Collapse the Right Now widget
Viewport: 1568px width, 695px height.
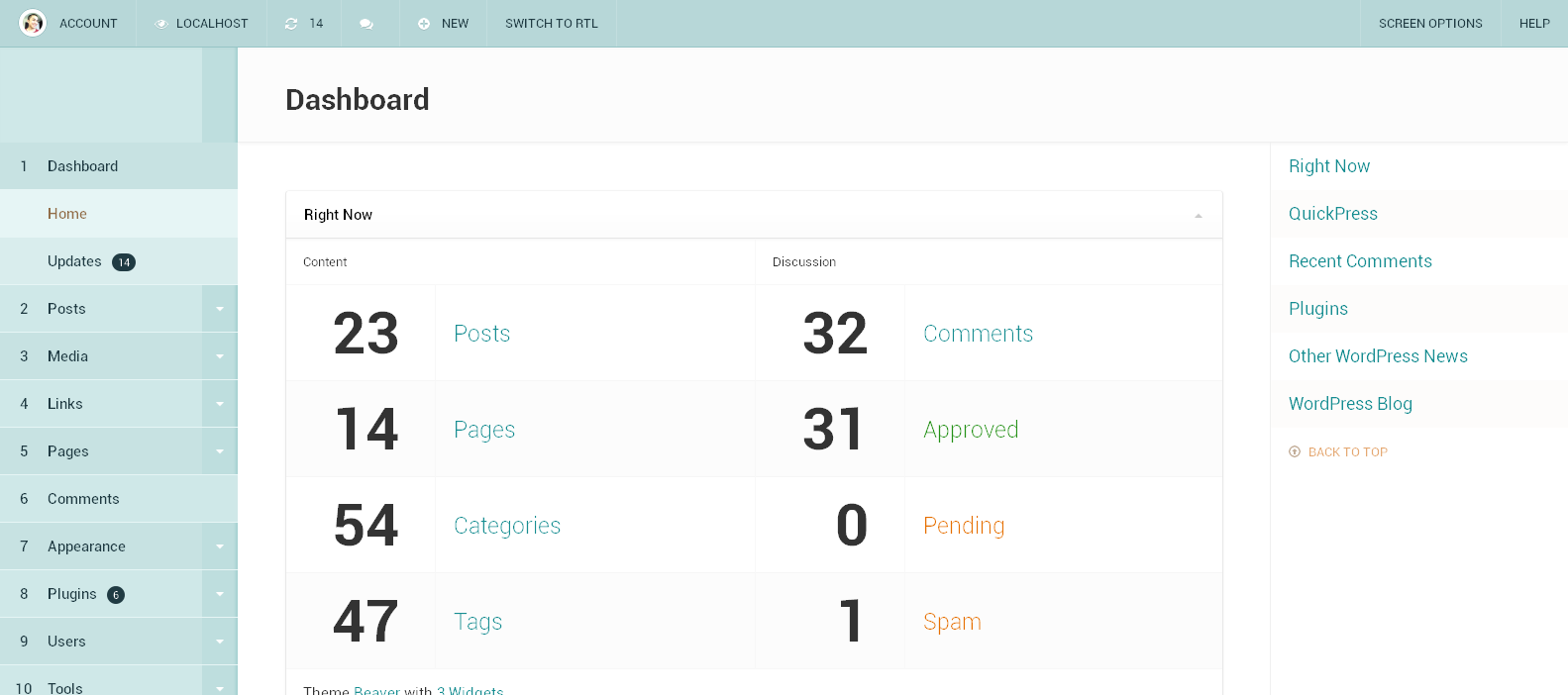(1198, 215)
